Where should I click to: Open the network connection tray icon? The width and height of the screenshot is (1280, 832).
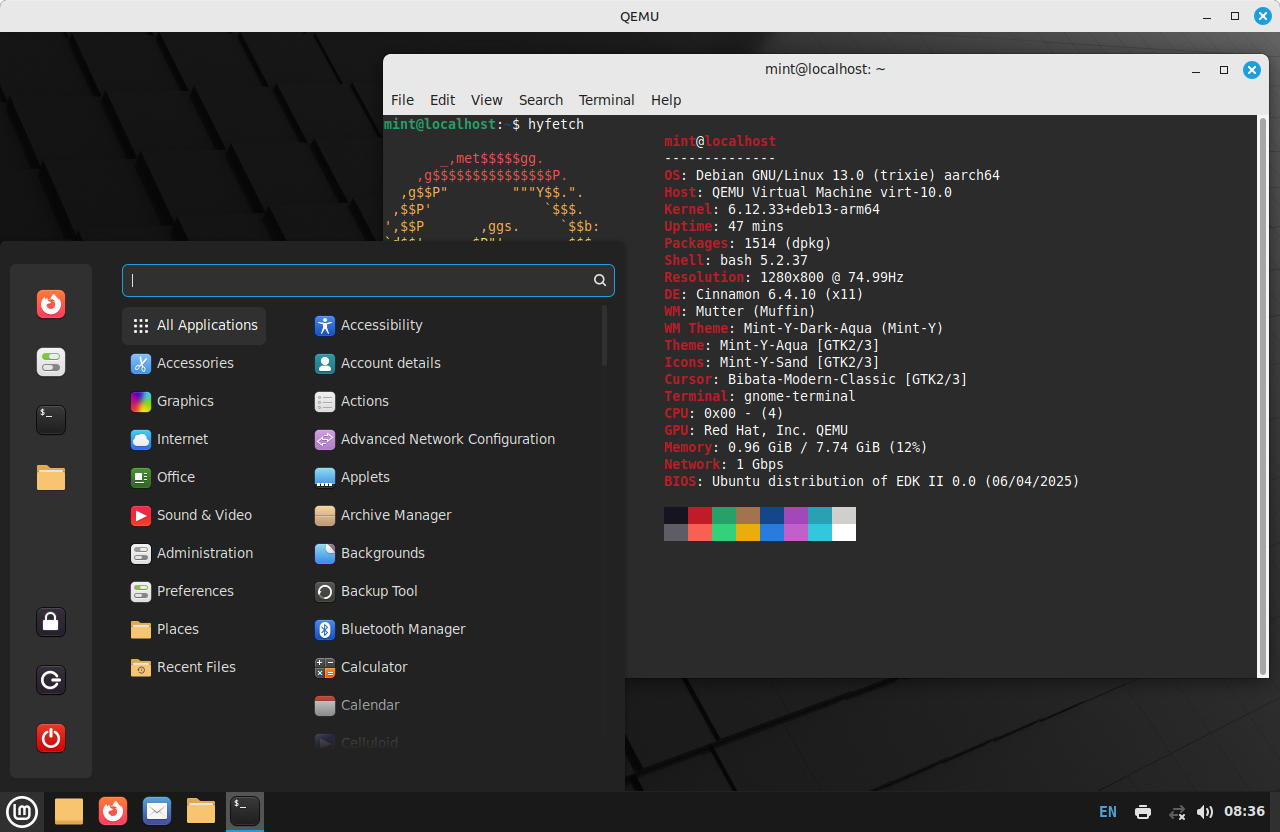(1177, 812)
